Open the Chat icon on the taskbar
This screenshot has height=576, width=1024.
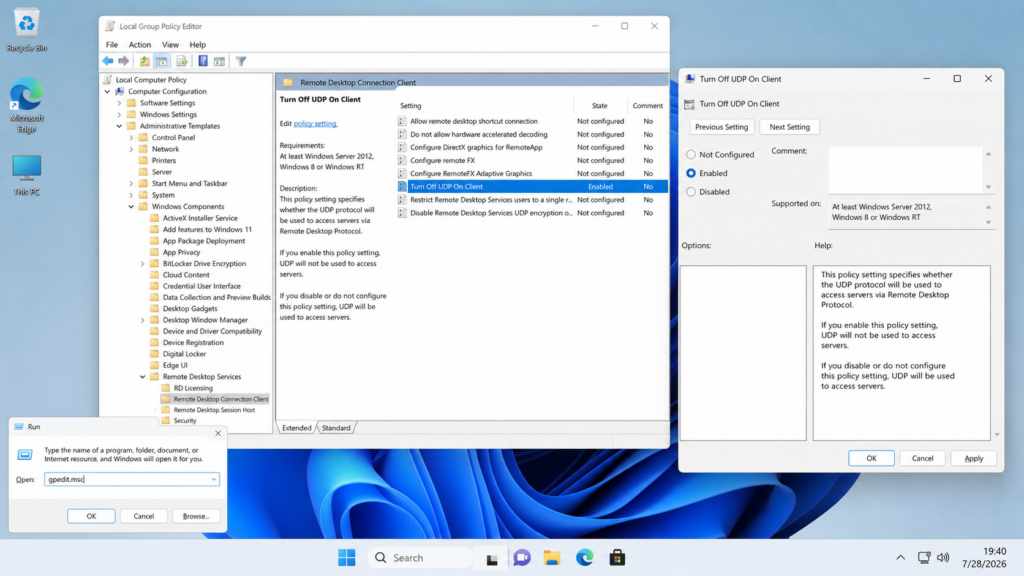[522, 558]
